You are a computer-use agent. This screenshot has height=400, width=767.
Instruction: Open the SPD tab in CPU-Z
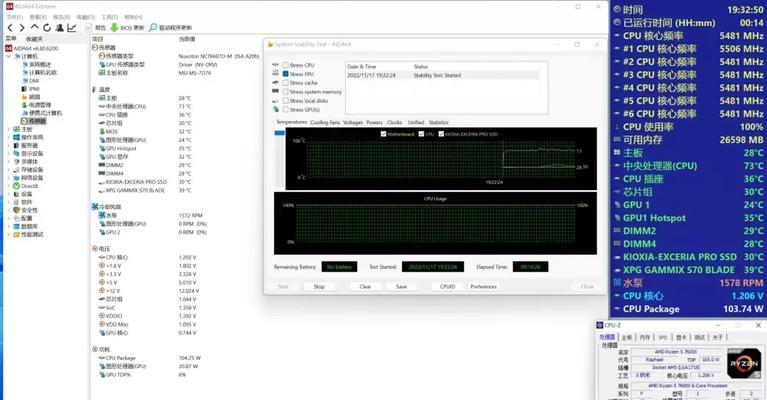tap(663, 337)
